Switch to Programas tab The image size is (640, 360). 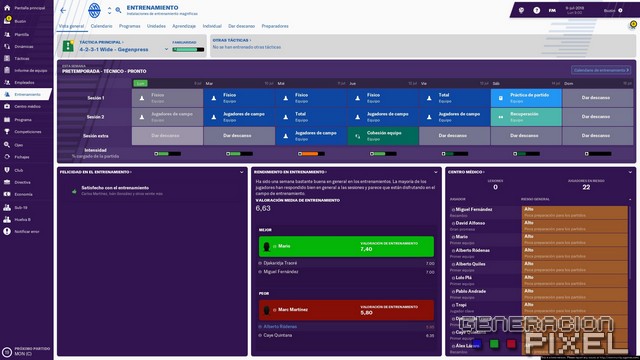point(130,26)
